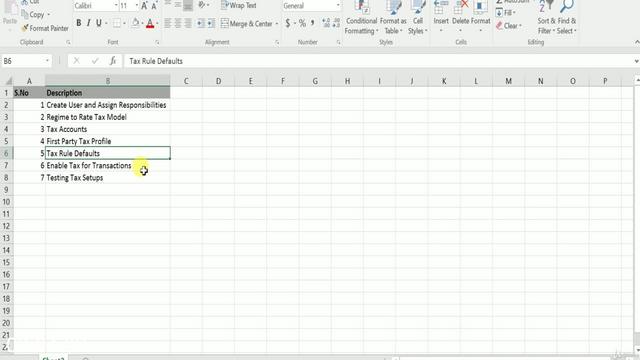This screenshot has width=640, height=360.
Task: Apply the Fill Color bucket
Action: pyautogui.click(x=136, y=24)
